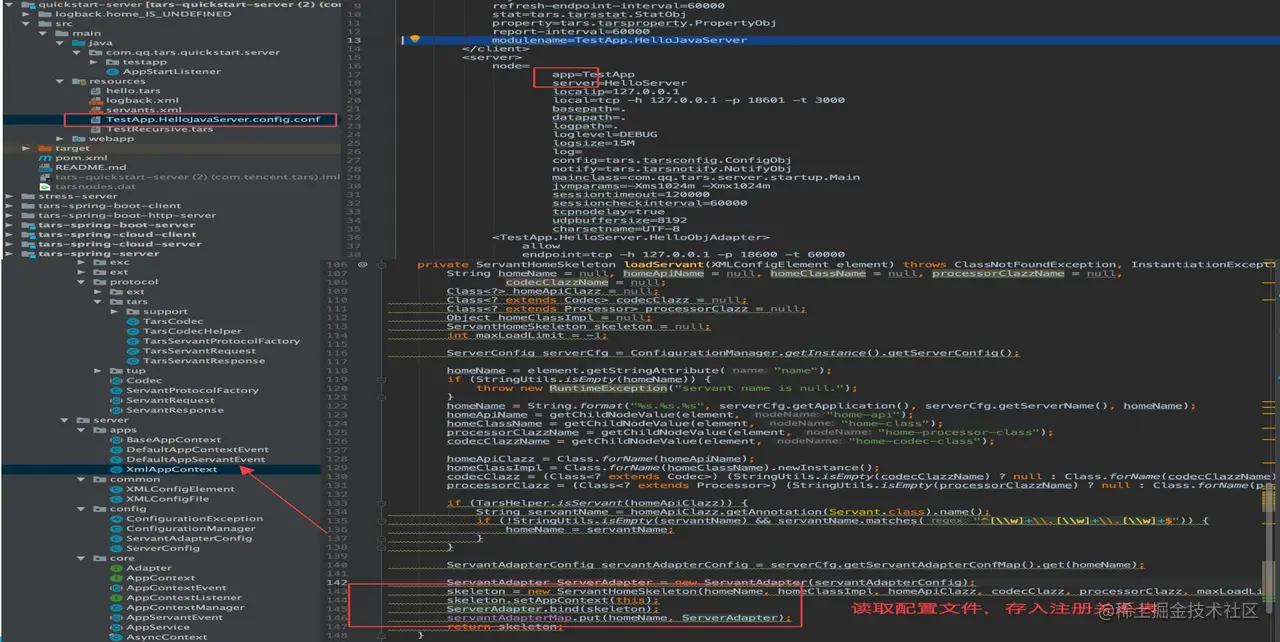Click the BaseAppContext class icon

[x=117, y=440]
